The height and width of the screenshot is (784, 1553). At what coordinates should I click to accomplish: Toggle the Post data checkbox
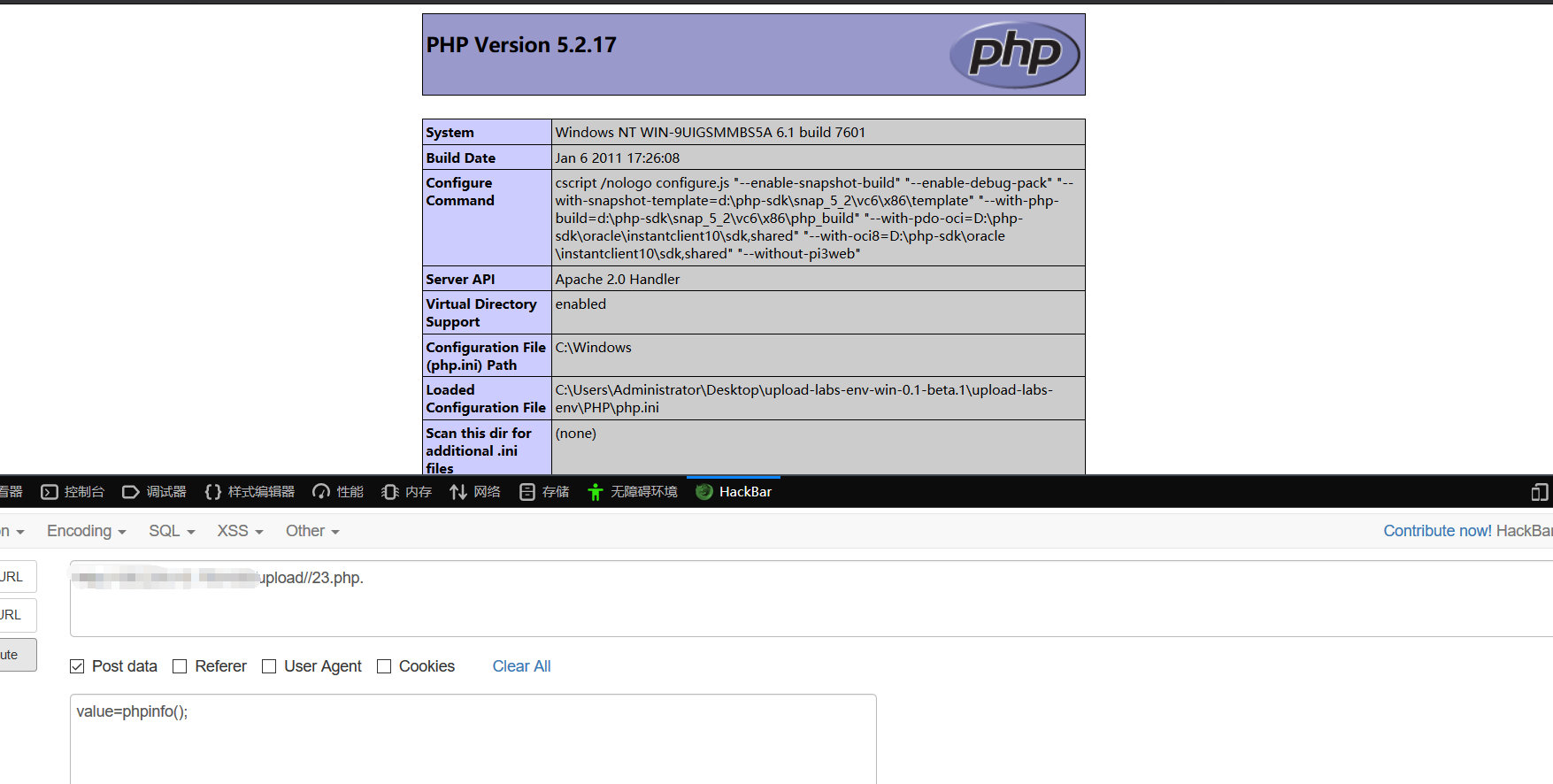pos(77,666)
